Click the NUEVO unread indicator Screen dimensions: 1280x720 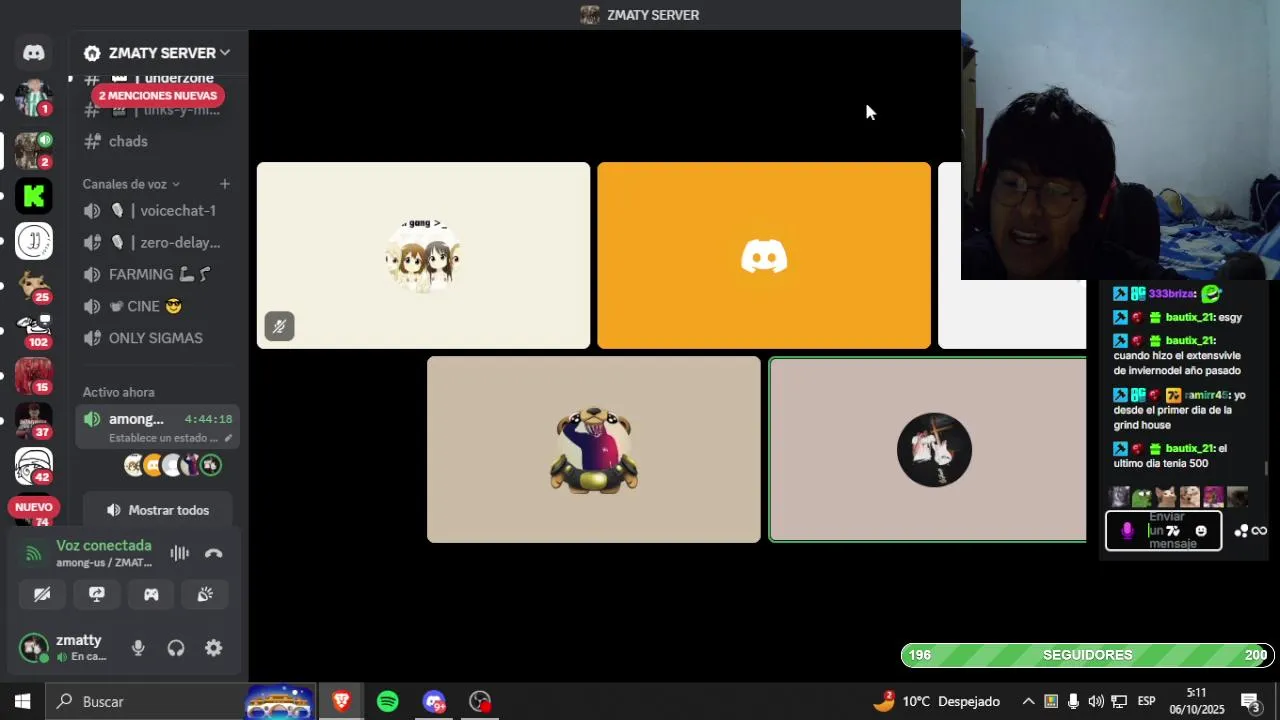(x=34, y=507)
